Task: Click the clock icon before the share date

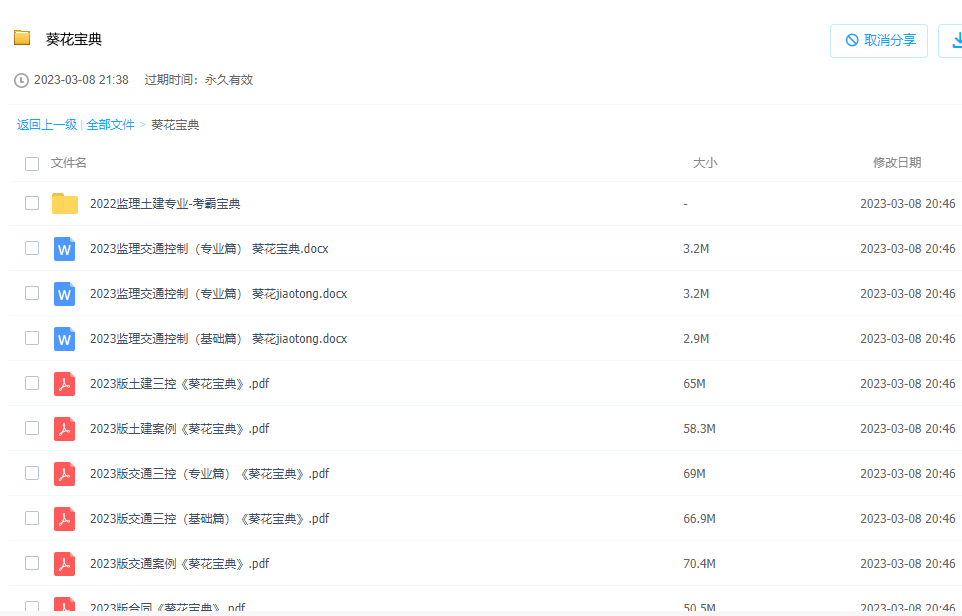Action: (x=18, y=79)
